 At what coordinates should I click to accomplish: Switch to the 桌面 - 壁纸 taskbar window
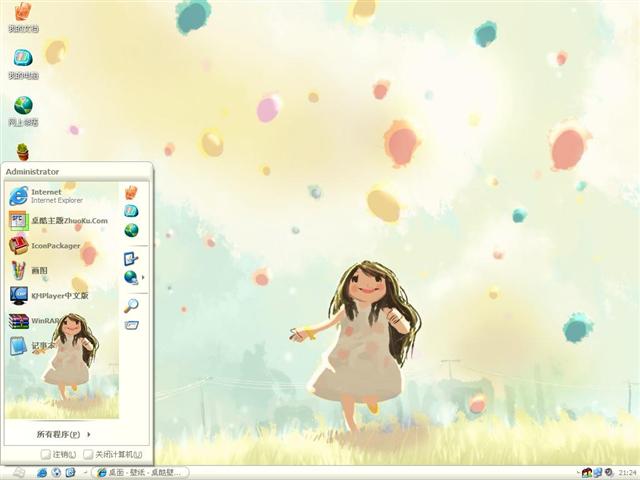coord(140,472)
